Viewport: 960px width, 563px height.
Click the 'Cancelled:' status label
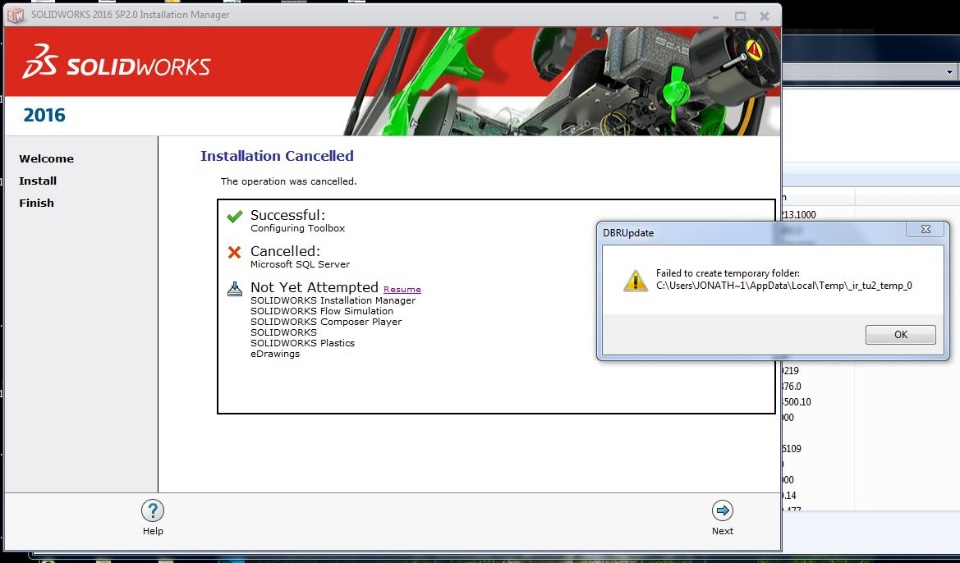tap(285, 252)
